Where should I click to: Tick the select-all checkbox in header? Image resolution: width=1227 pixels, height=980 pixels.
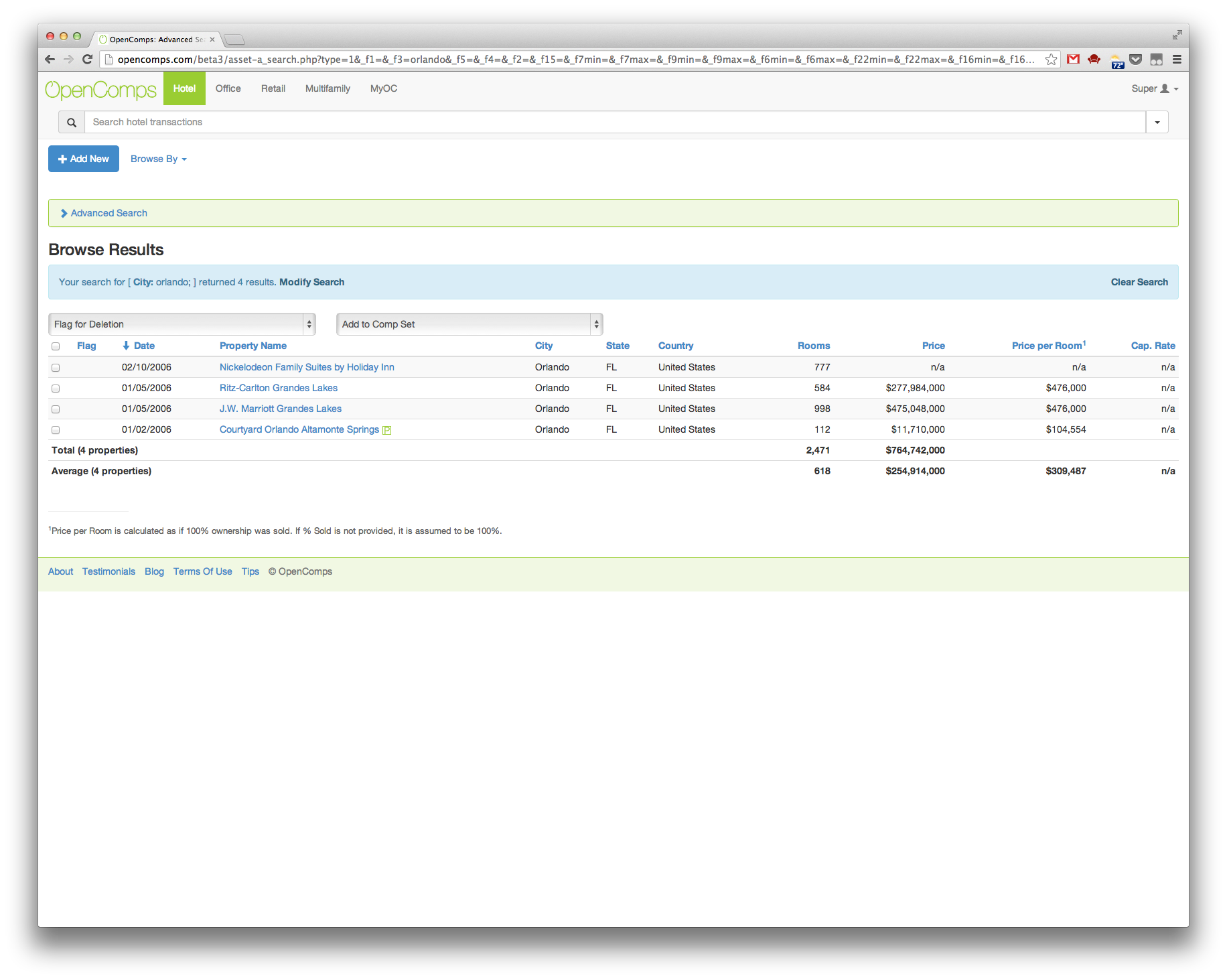tap(56, 346)
